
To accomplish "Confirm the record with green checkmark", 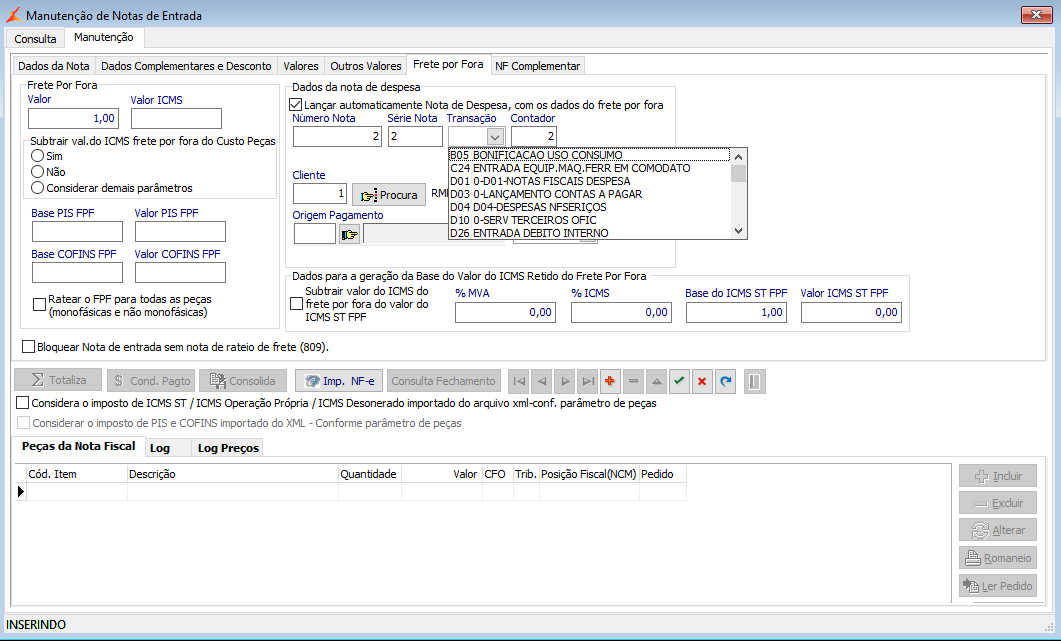I will [x=679, y=381].
